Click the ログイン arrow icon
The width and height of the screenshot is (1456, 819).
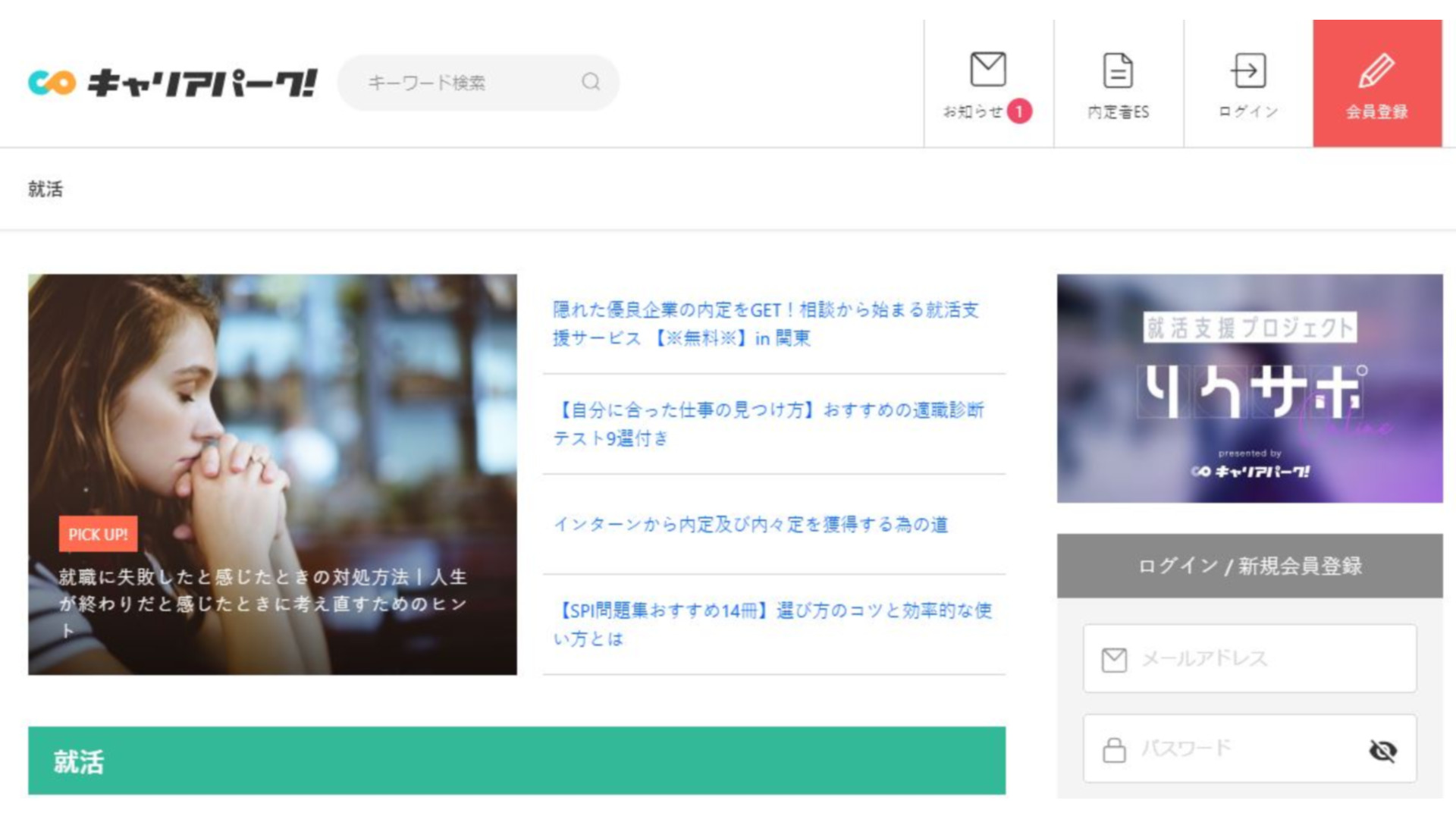tap(1248, 71)
